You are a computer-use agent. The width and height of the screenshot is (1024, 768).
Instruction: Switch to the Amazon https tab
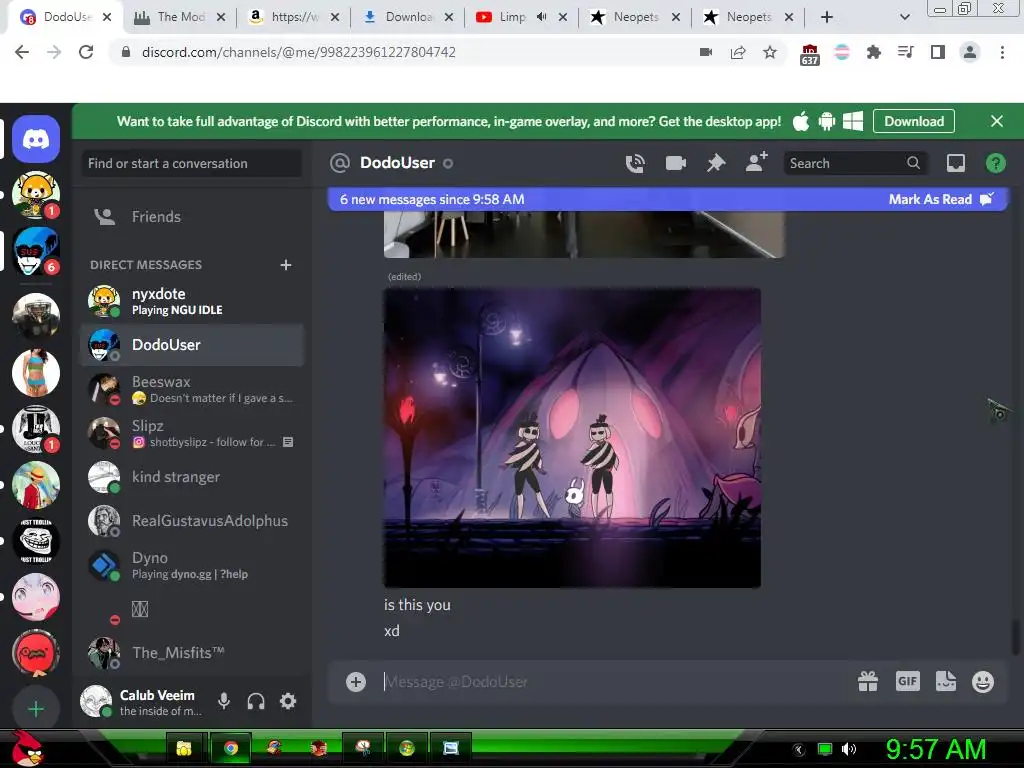click(294, 17)
